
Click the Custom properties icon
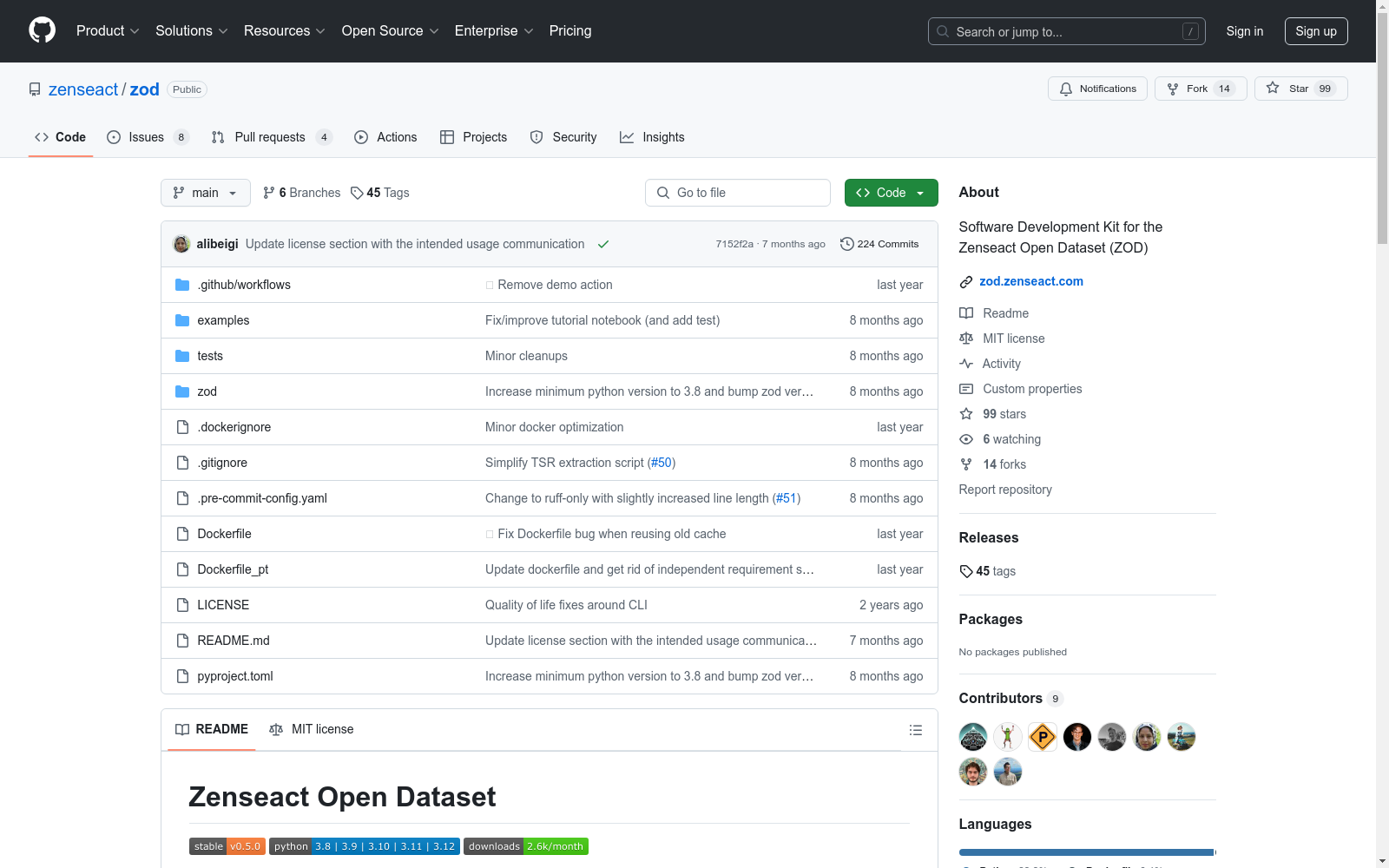click(966, 389)
